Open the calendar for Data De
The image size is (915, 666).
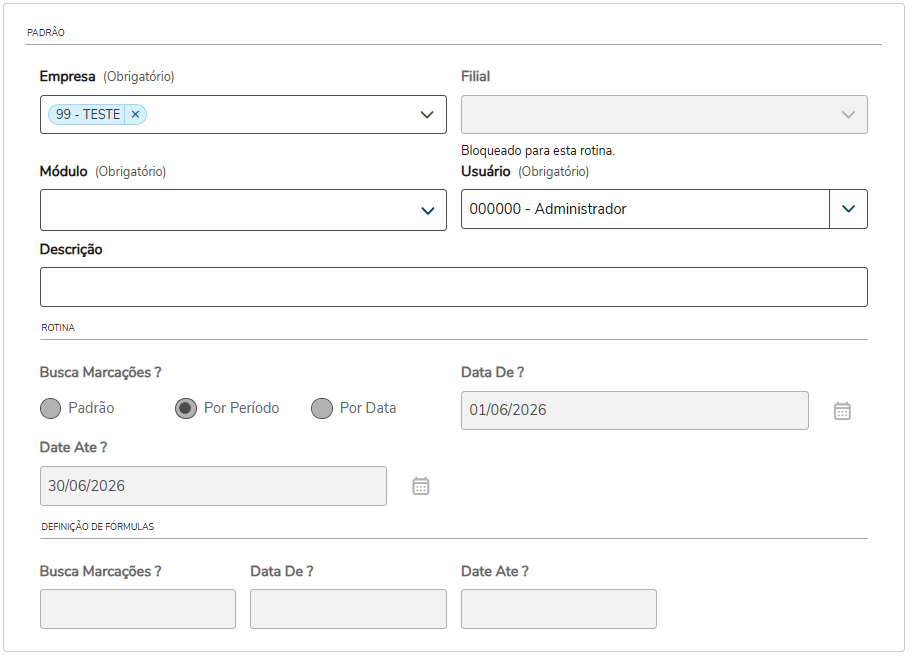tap(842, 411)
